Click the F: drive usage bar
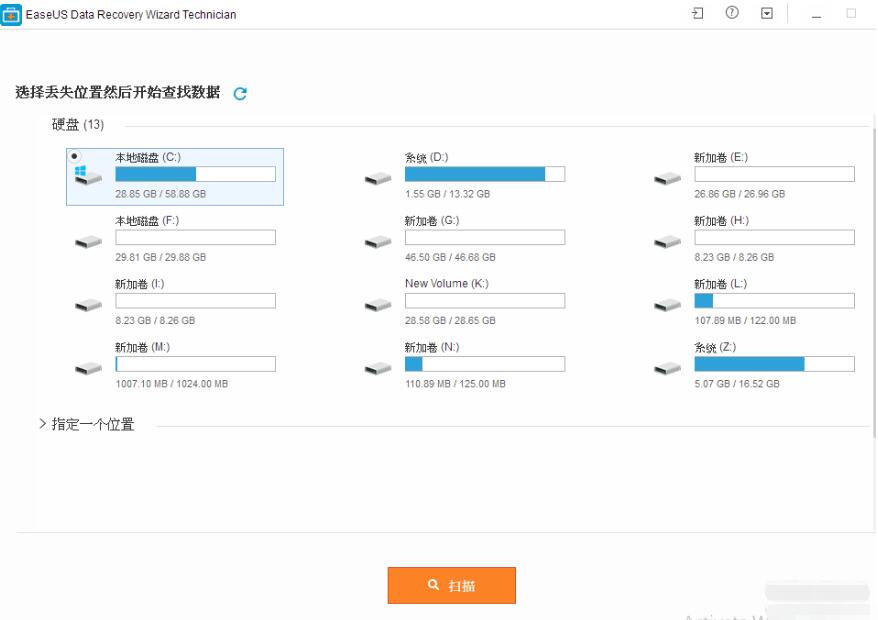 click(195, 237)
